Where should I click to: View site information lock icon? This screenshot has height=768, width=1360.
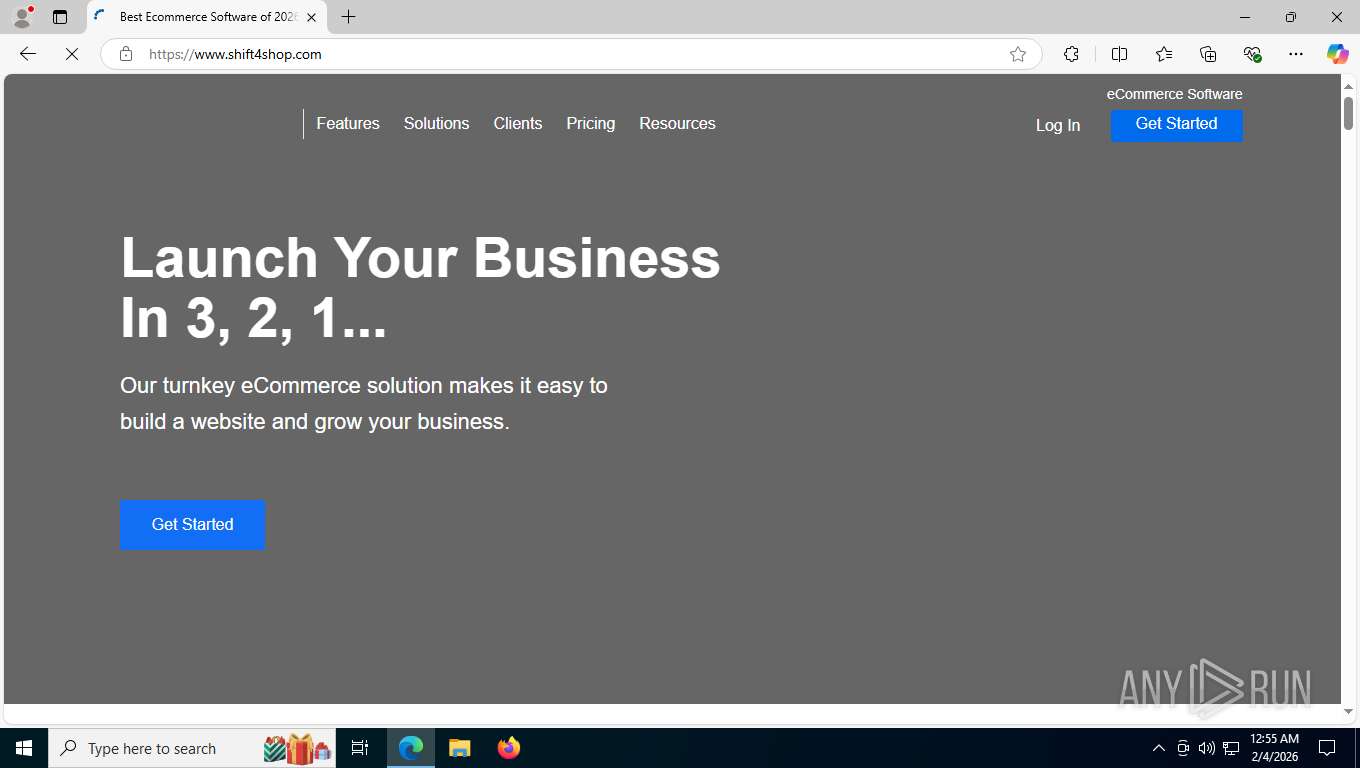126,54
